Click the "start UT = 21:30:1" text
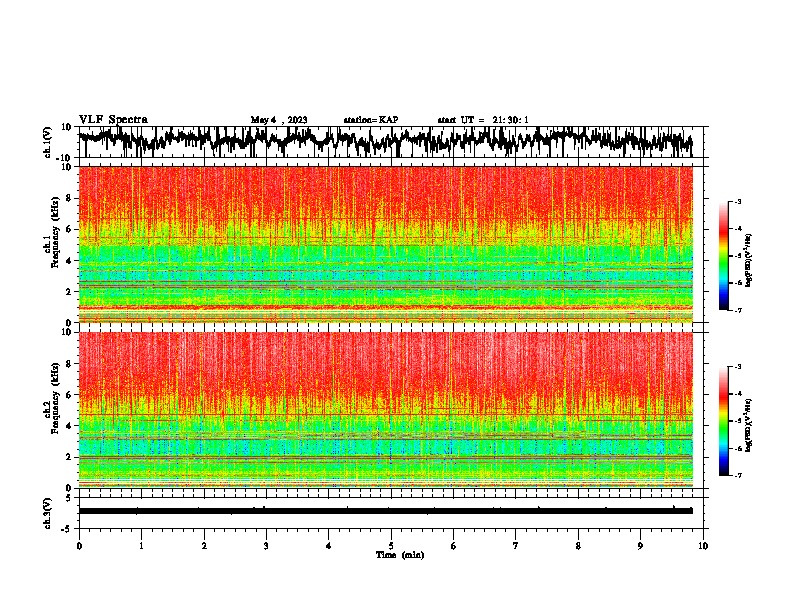The height and width of the screenshot is (612, 792). point(483,120)
